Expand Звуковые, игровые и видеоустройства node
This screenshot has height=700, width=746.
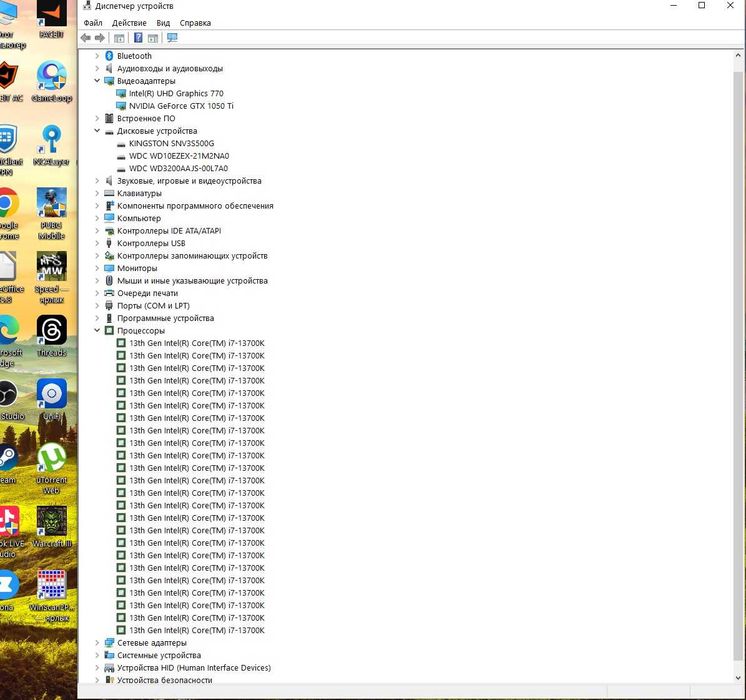(x=97, y=180)
